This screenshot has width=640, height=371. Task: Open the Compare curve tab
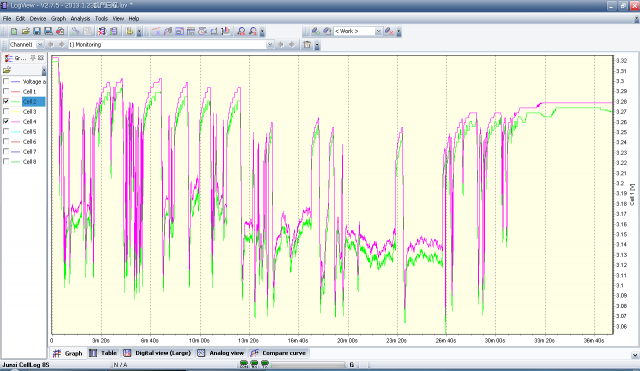278,353
